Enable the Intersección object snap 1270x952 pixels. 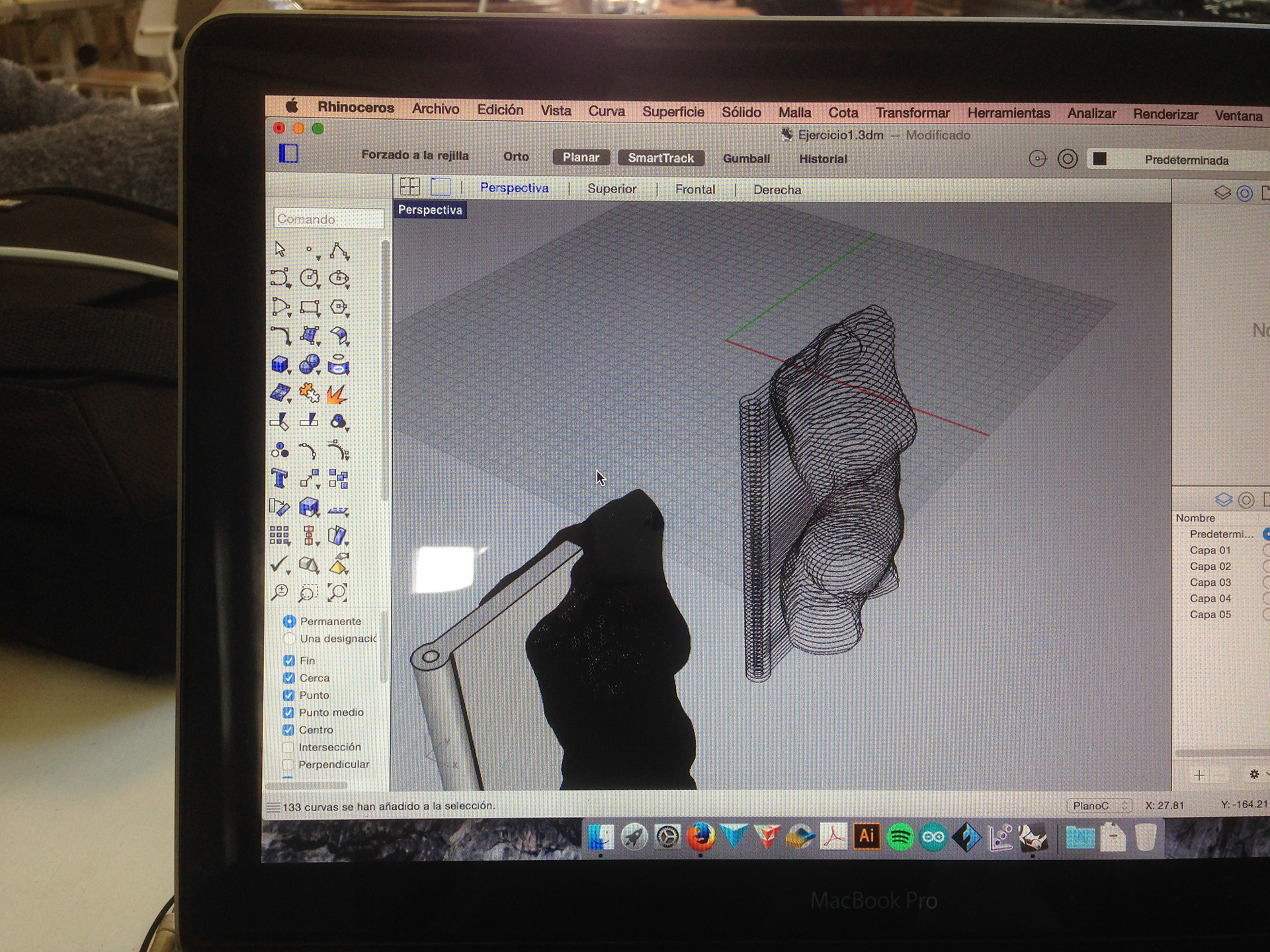[288, 747]
